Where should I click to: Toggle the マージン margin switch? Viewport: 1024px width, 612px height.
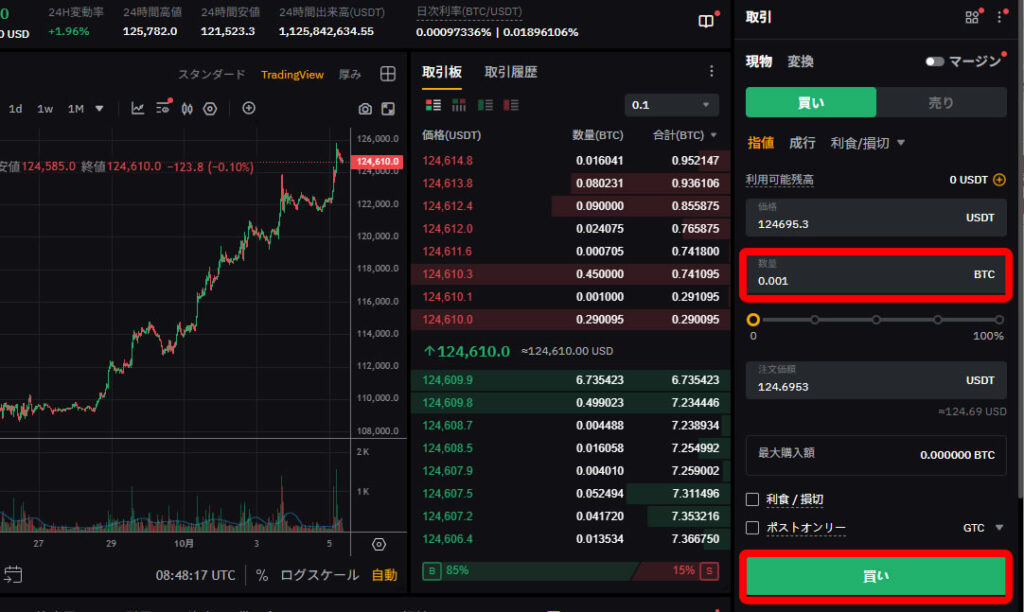(935, 62)
